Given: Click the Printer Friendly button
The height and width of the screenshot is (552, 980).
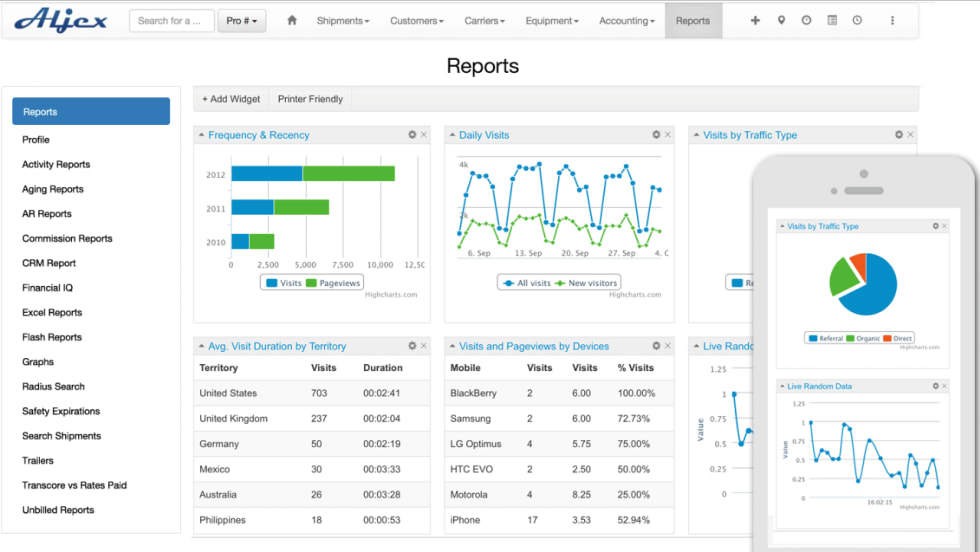Looking at the screenshot, I should (x=310, y=99).
